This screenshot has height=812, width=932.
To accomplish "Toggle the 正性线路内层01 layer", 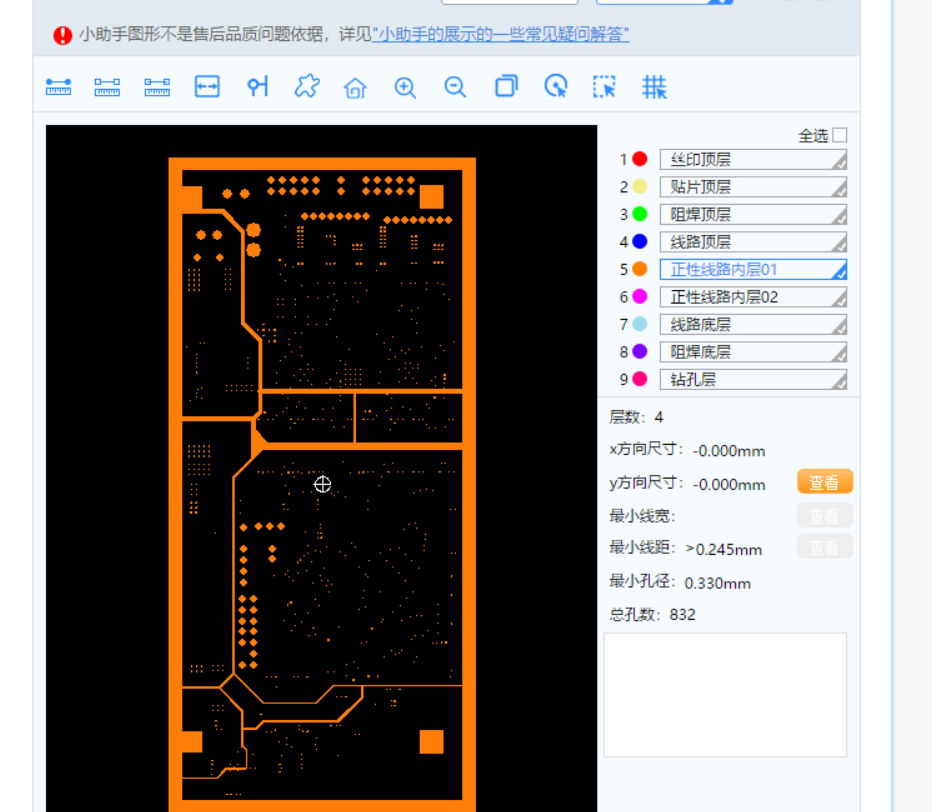I will point(753,269).
